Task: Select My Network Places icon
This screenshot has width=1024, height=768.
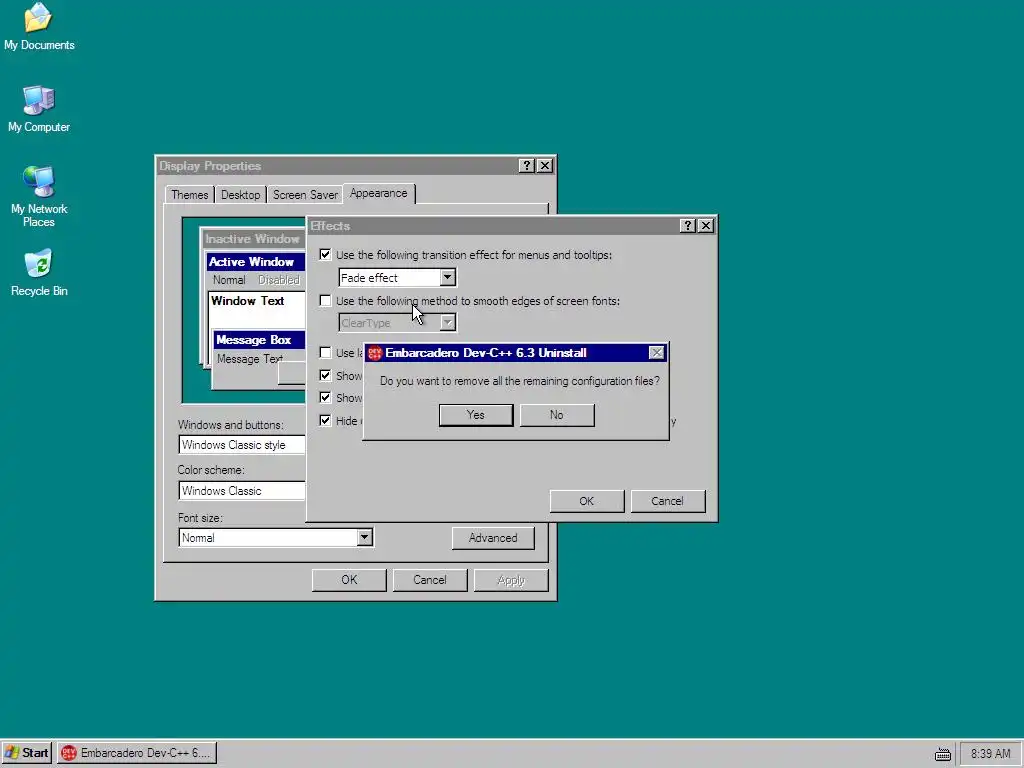Action: [x=39, y=196]
